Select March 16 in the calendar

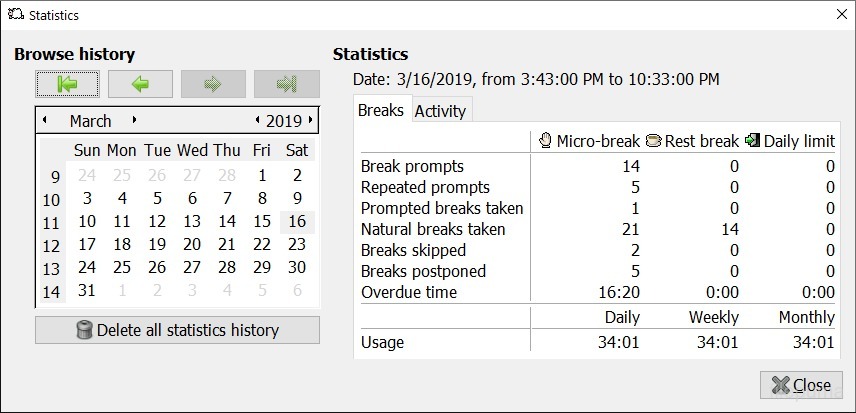(x=297, y=222)
